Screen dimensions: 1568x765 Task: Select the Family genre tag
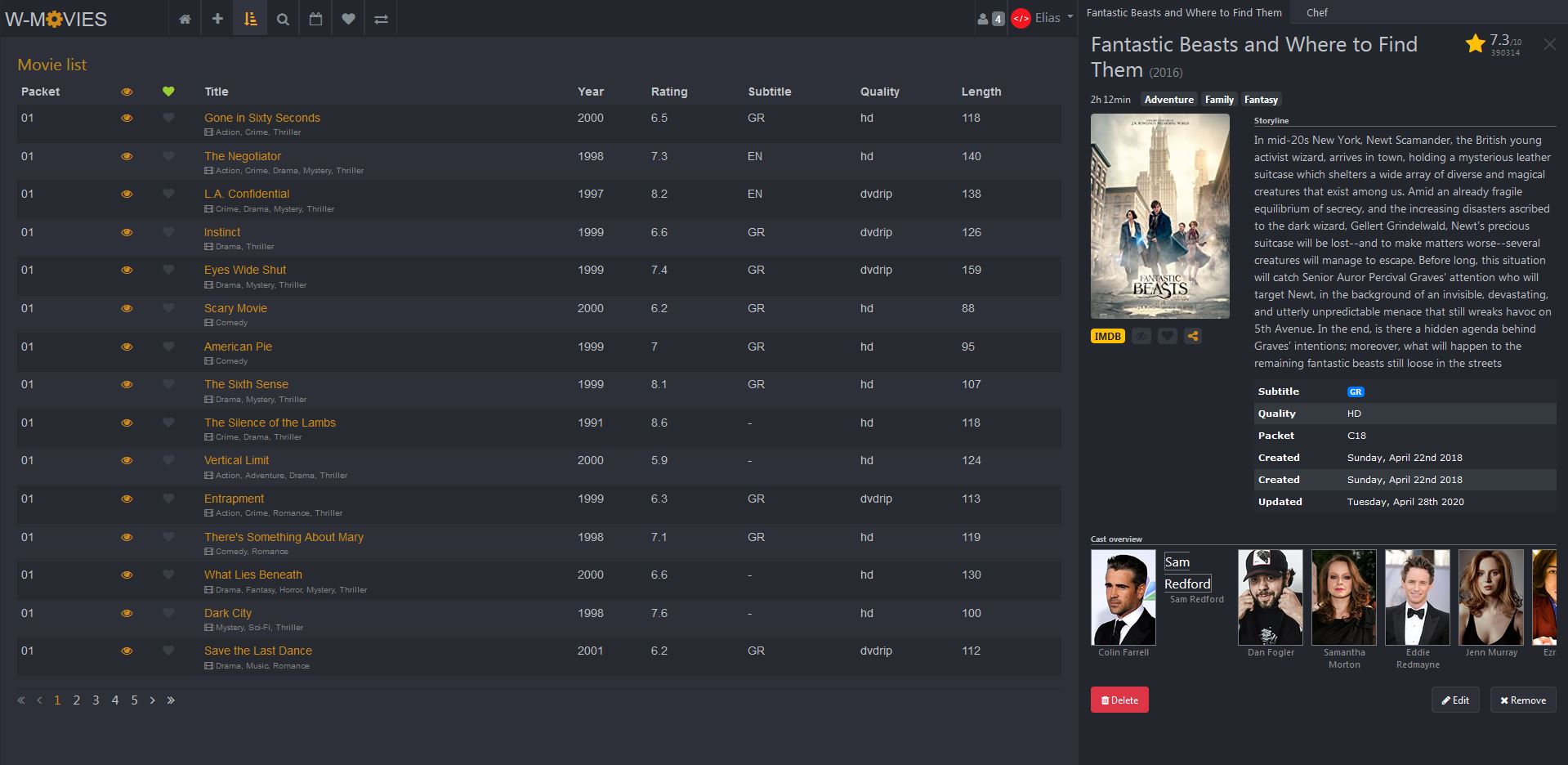1219,100
